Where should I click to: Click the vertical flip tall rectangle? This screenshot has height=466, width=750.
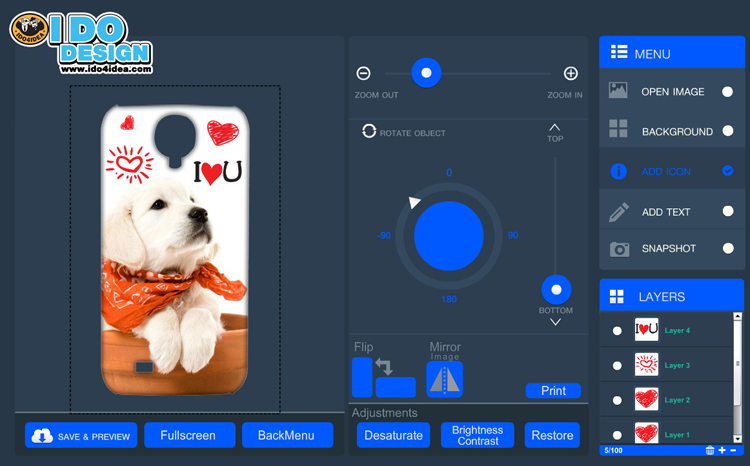362,377
